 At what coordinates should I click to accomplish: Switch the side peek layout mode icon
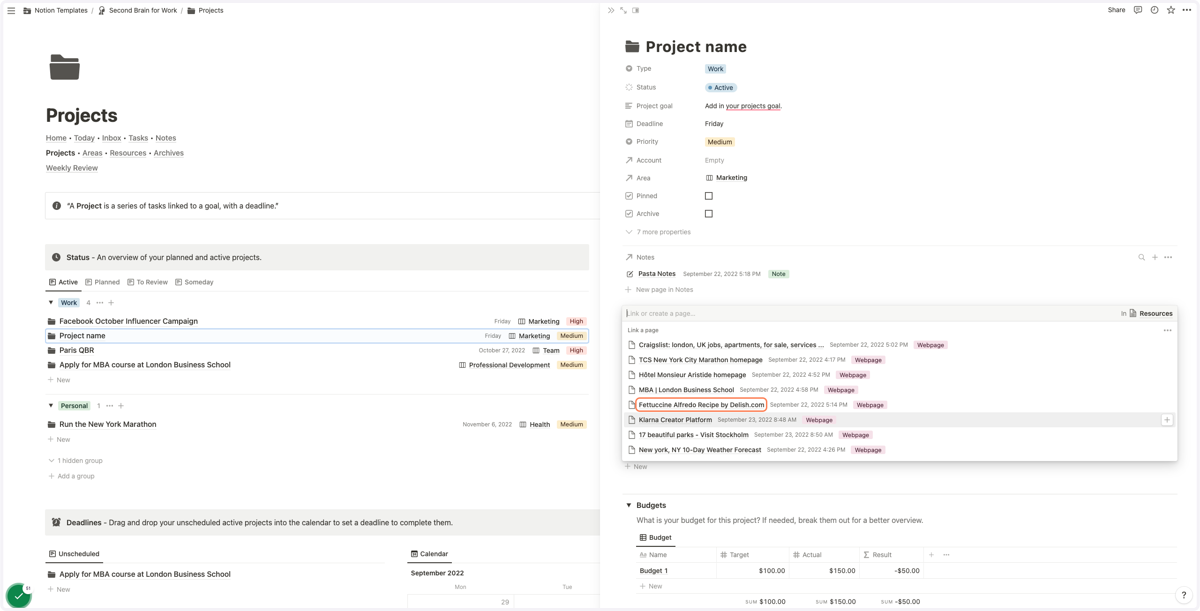pyautogui.click(x=635, y=10)
